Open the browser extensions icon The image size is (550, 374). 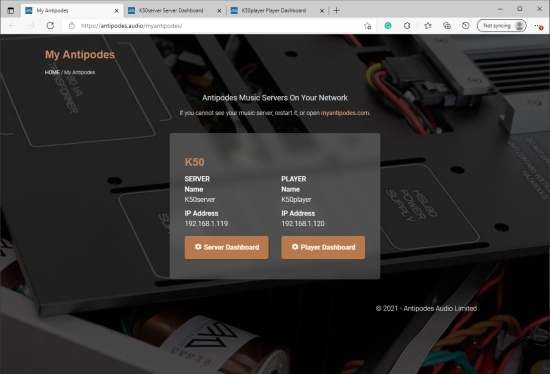tap(407, 26)
